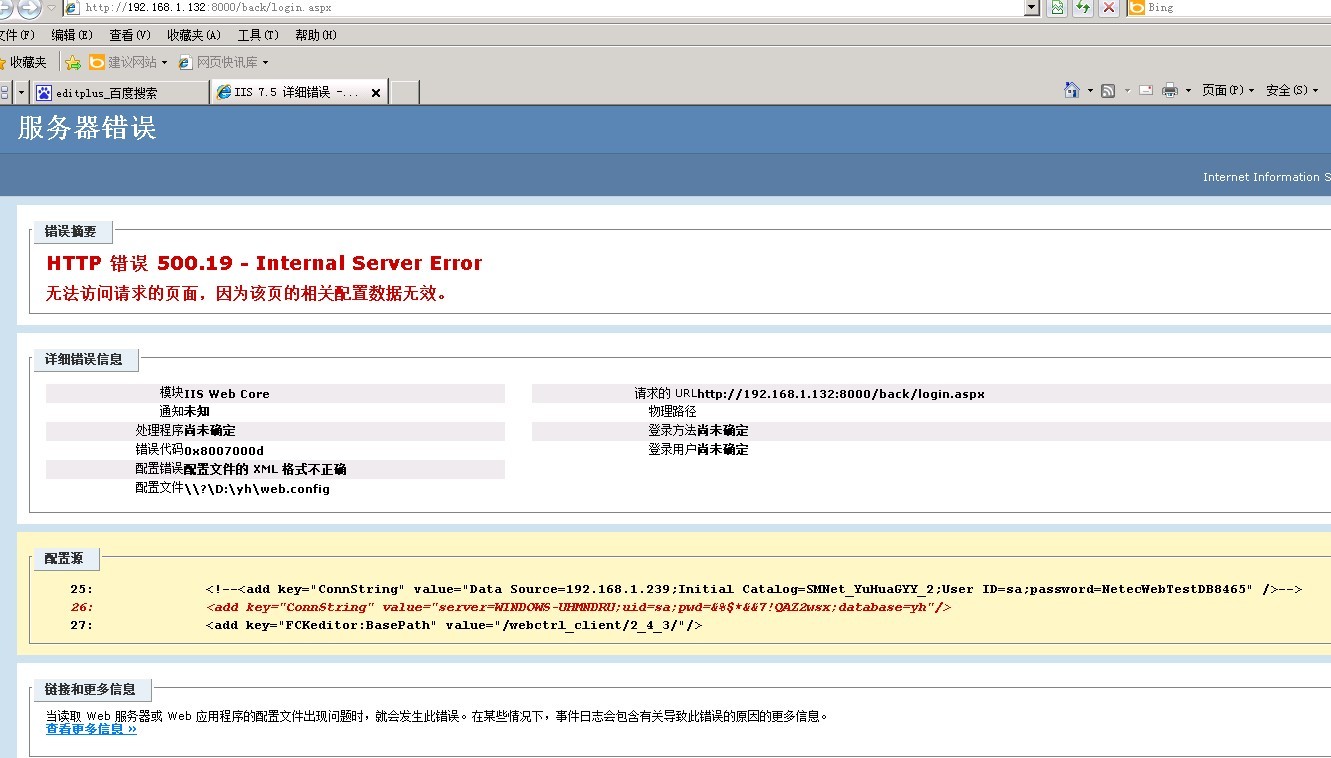Click the Compatibility View icon
This screenshot has width=1331, height=758.
pyautogui.click(x=1056, y=8)
